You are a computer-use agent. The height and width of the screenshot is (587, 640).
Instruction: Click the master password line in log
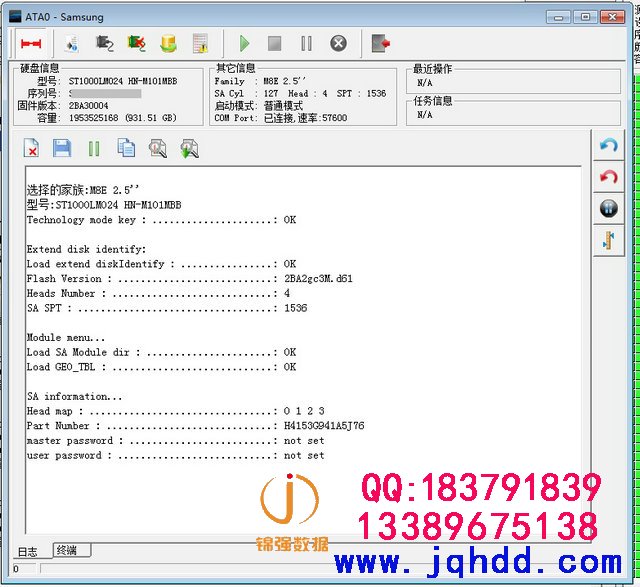tap(176, 441)
